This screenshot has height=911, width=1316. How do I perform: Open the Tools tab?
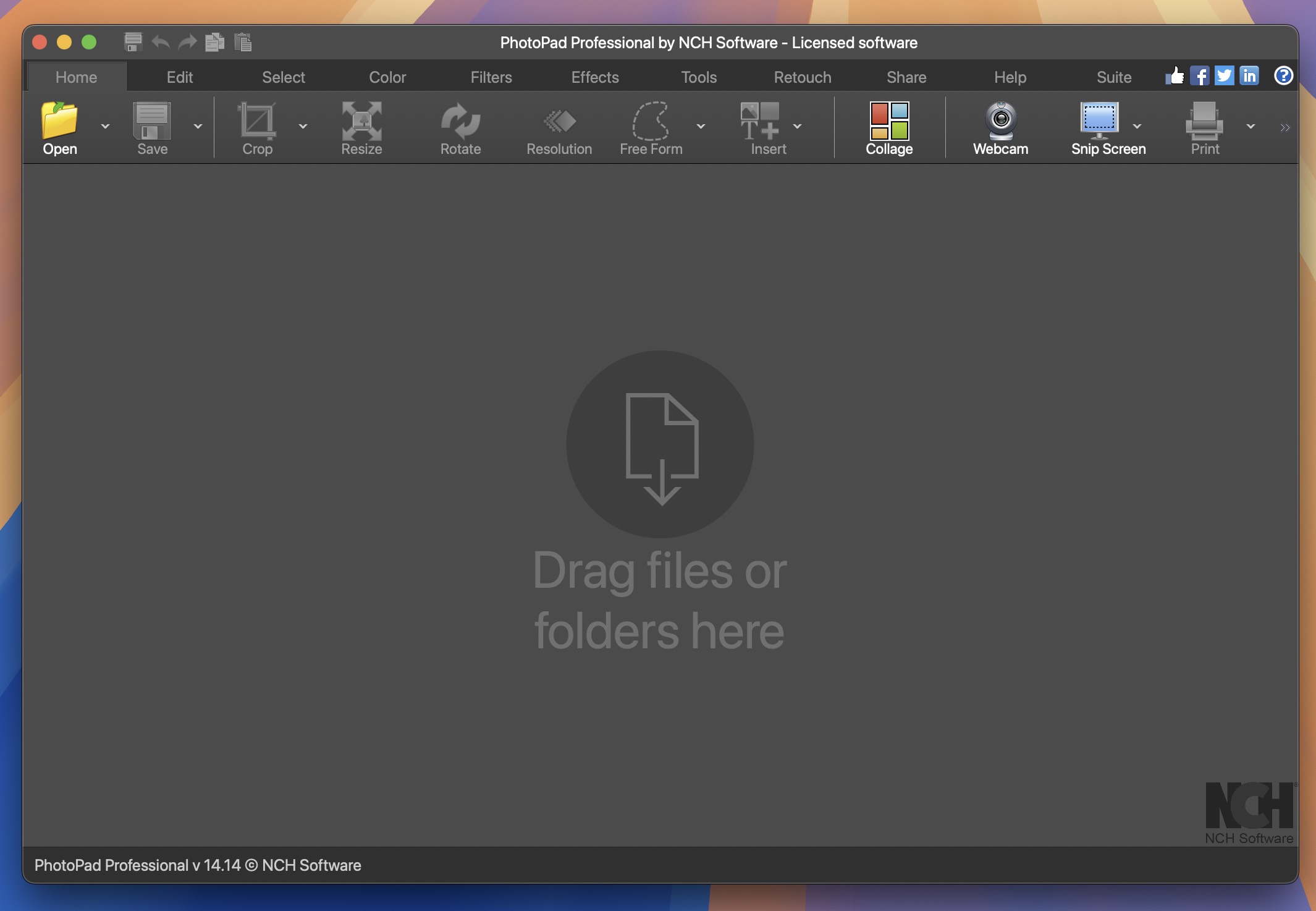coord(699,77)
